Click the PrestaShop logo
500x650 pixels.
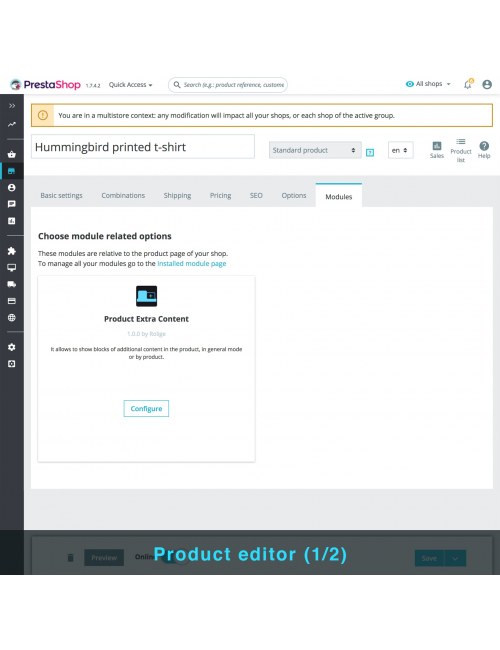click(45, 85)
